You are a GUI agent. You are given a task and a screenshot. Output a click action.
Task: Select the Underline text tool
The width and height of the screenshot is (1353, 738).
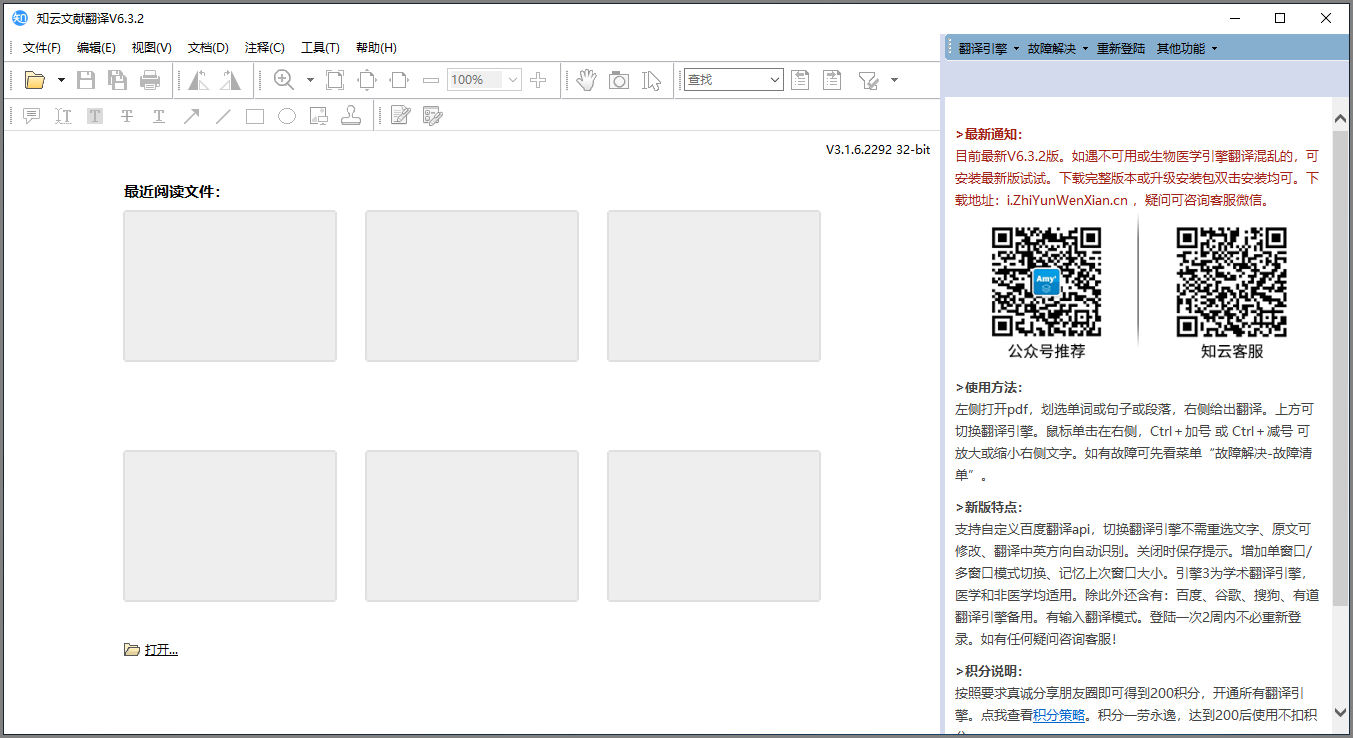point(159,116)
